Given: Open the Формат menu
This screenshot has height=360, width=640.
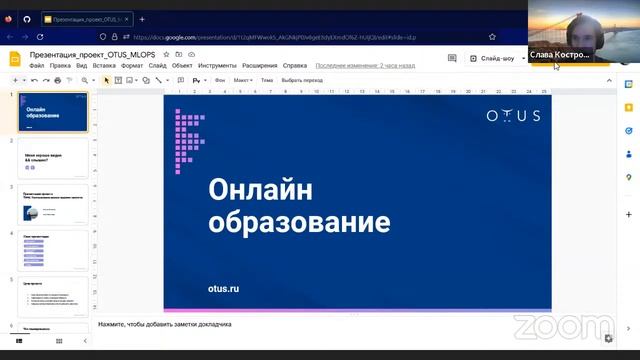Looking at the screenshot, I should (x=132, y=65).
